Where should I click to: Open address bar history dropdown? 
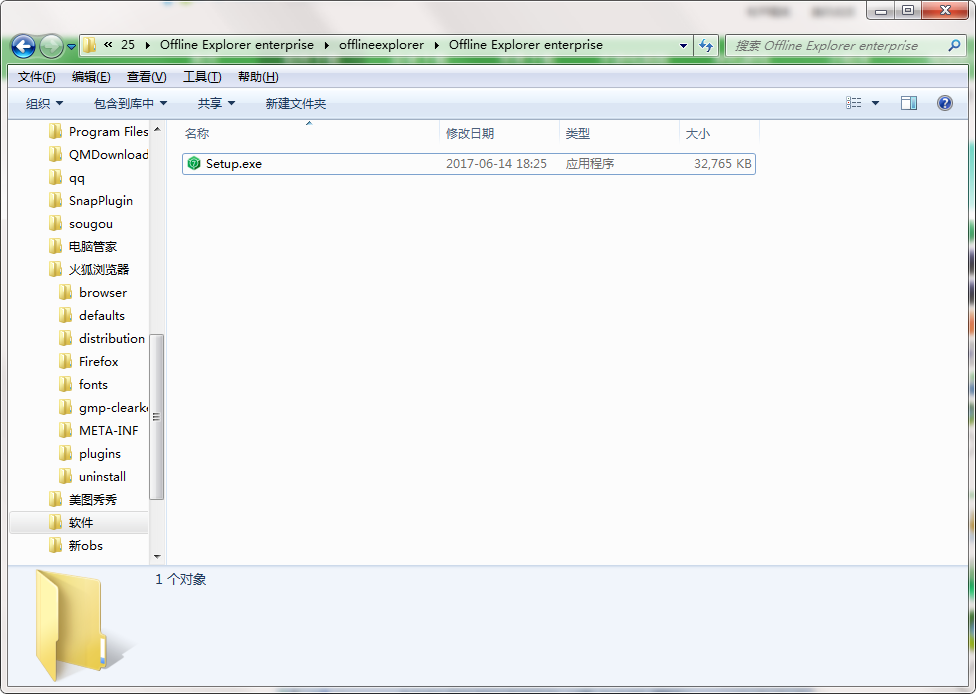(683, 45)
